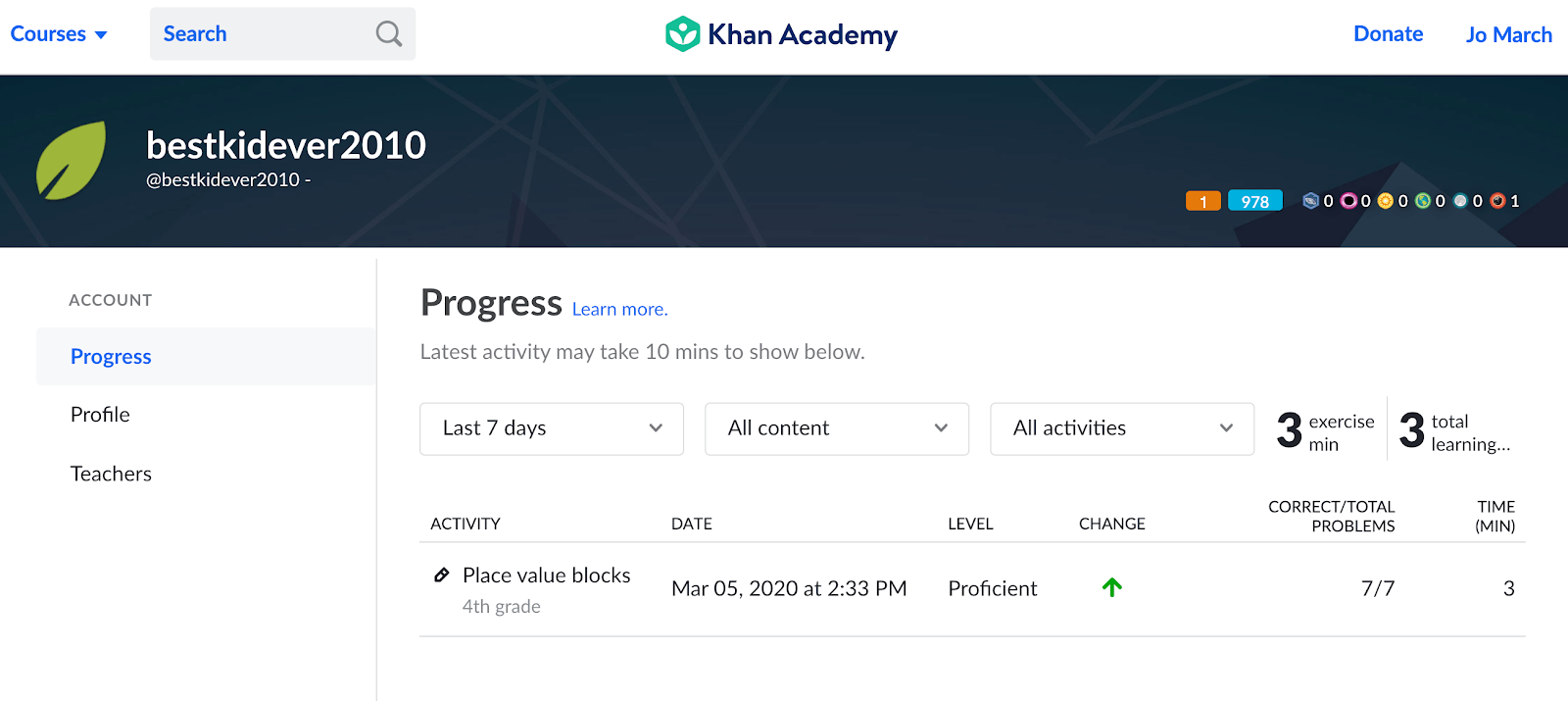
Task: Expand the Last 7 days filter
Action: coord(552,428)
